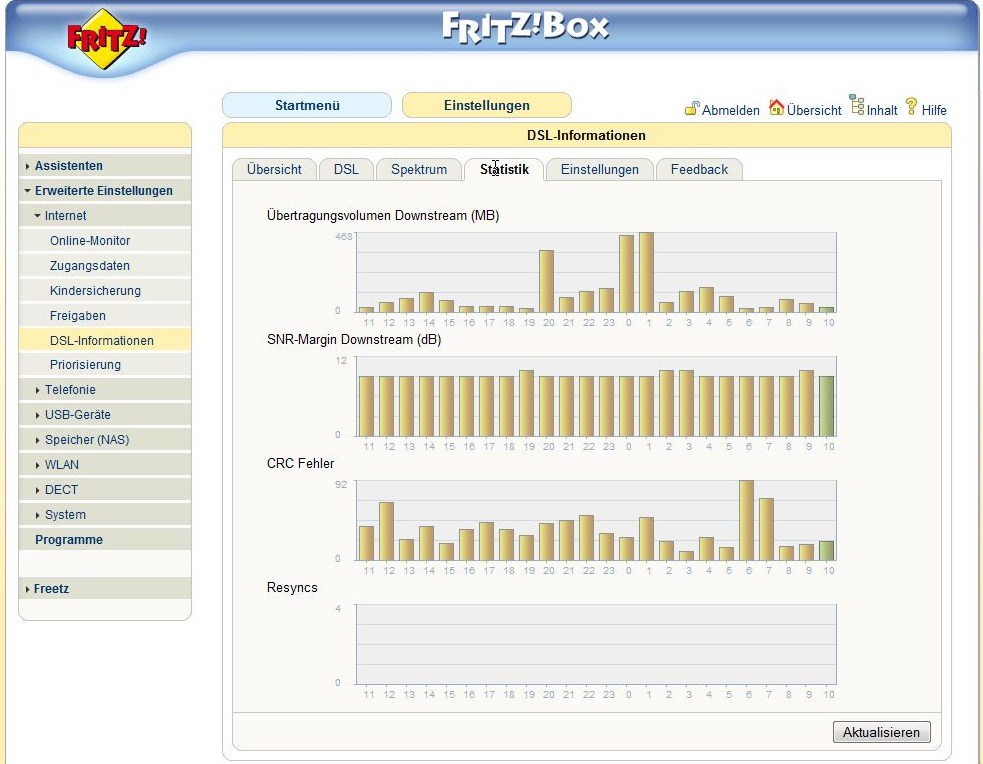Collapse the Internet submenu arrow
The image size is (983, 764).
38,216
